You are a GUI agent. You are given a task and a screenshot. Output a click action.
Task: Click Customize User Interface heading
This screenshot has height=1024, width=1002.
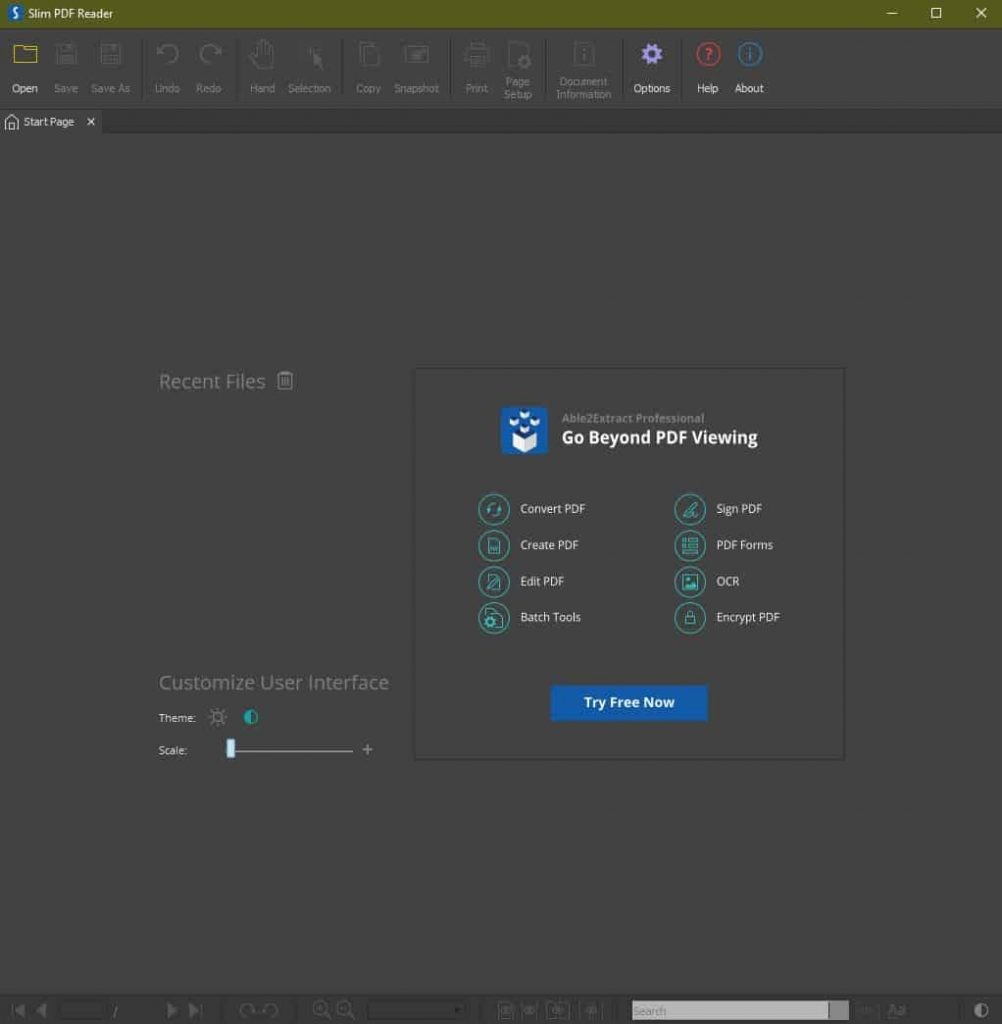pyautogui.click(x=274, y=682)
